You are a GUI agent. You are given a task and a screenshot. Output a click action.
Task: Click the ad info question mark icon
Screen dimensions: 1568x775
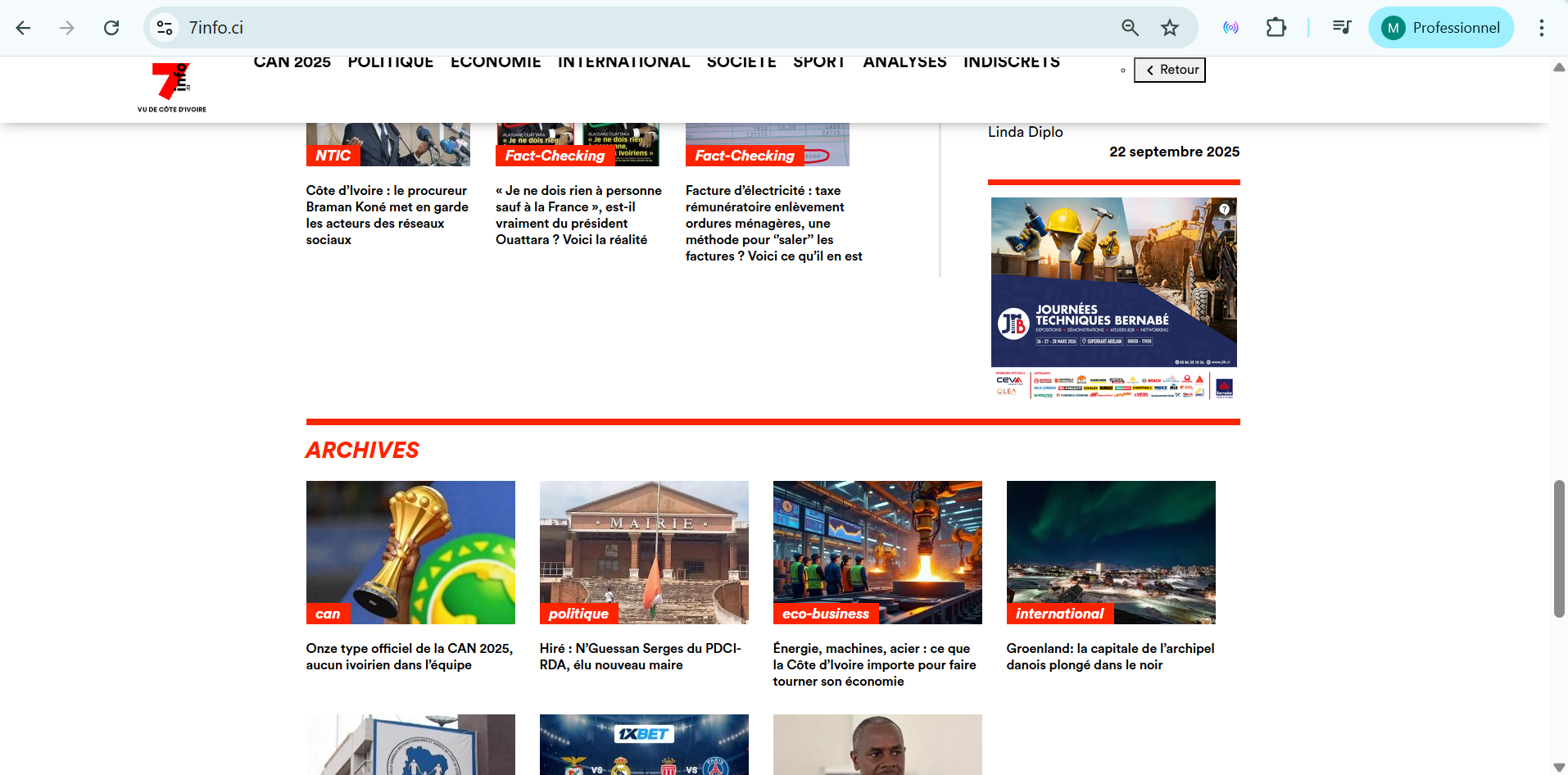1224,209
